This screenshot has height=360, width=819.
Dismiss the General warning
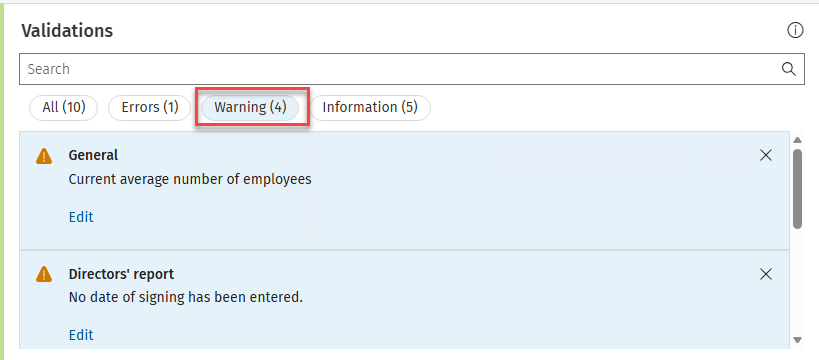click(766, 155)
